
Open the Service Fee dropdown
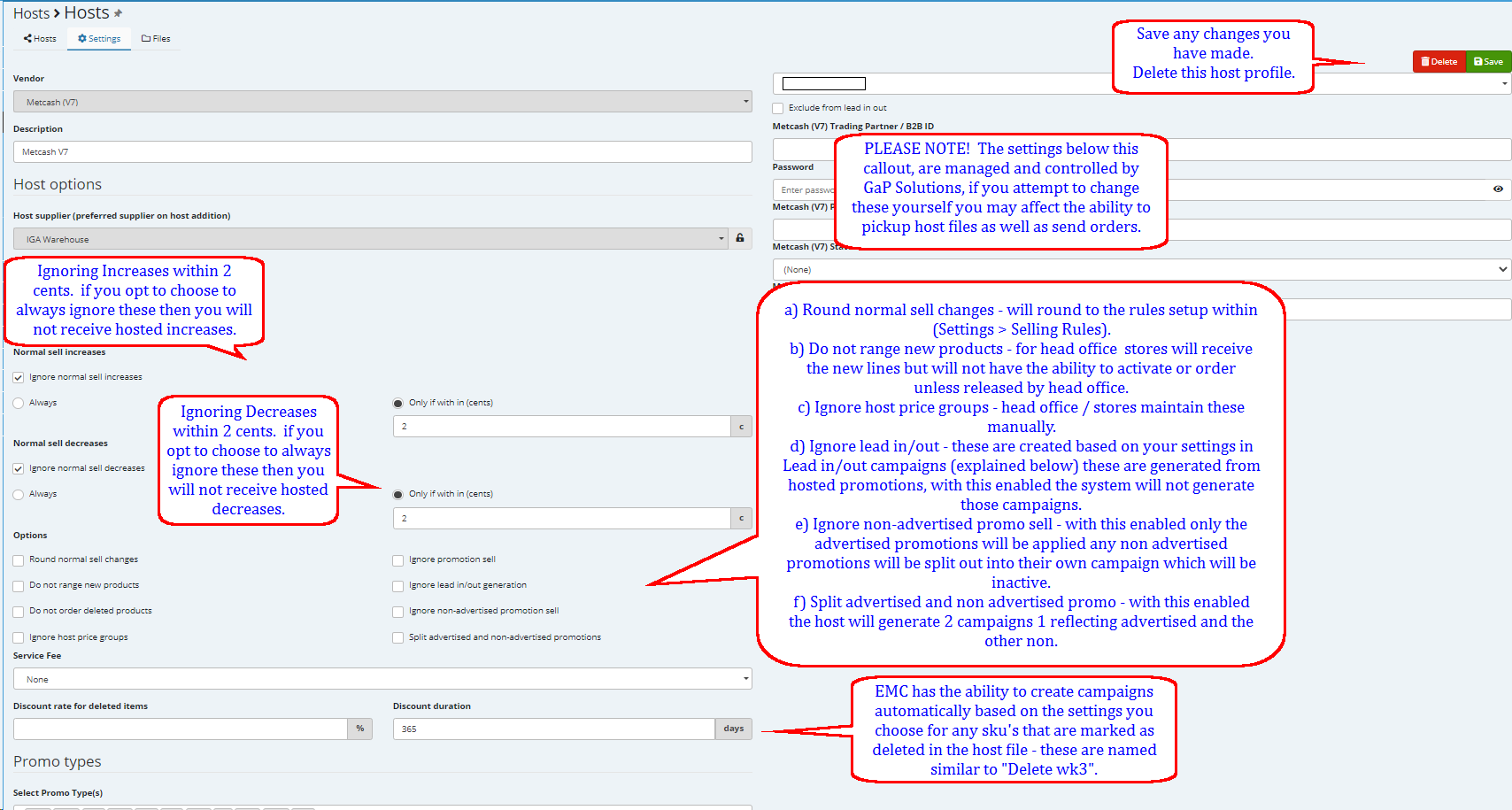pyautogui.click(x=382, y=679)
